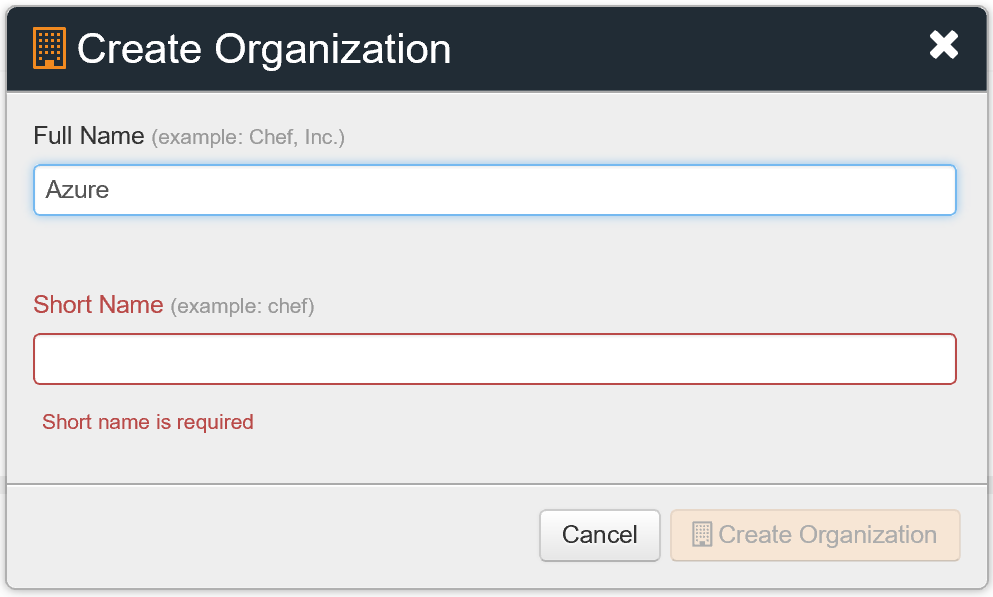993x597 pixels.
Task: Close the Create Organization dialog with X
Action: (x=944, y=45)
